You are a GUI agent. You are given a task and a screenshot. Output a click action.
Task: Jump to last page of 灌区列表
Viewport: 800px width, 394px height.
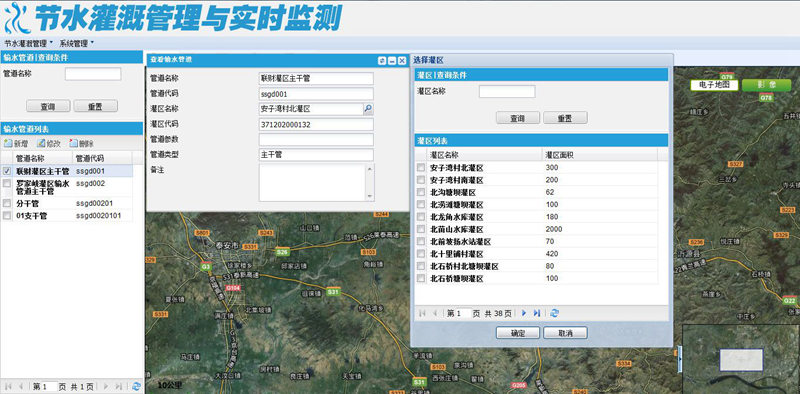point(537,313)
